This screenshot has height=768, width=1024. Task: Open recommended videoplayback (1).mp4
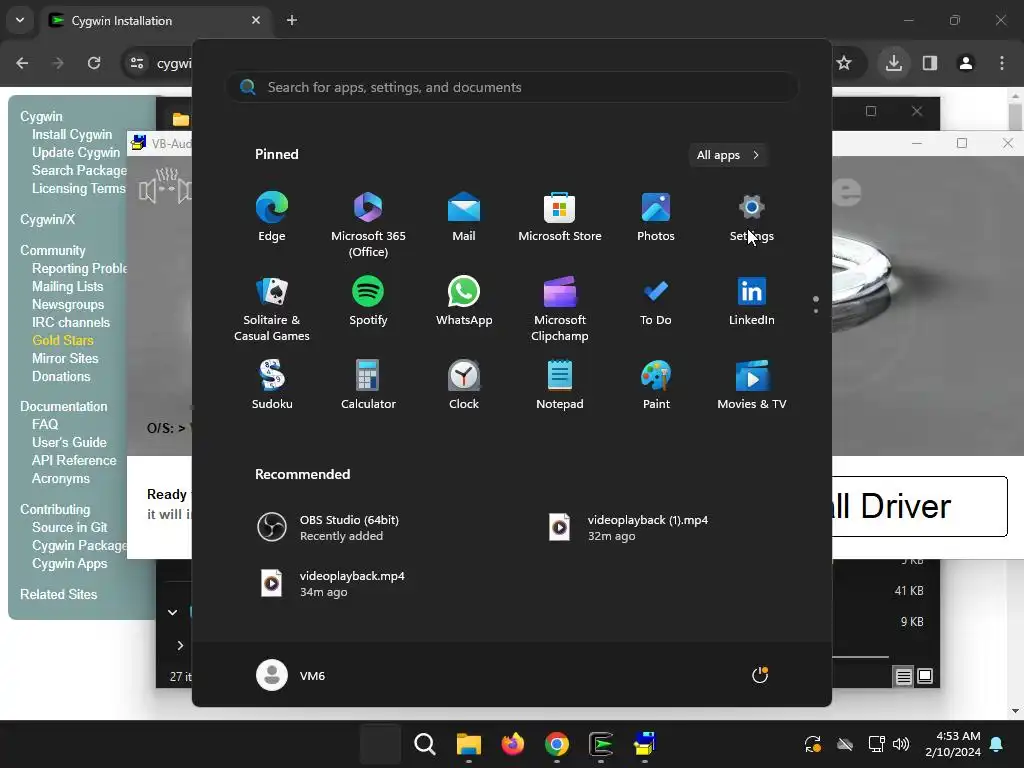(628, 527)
